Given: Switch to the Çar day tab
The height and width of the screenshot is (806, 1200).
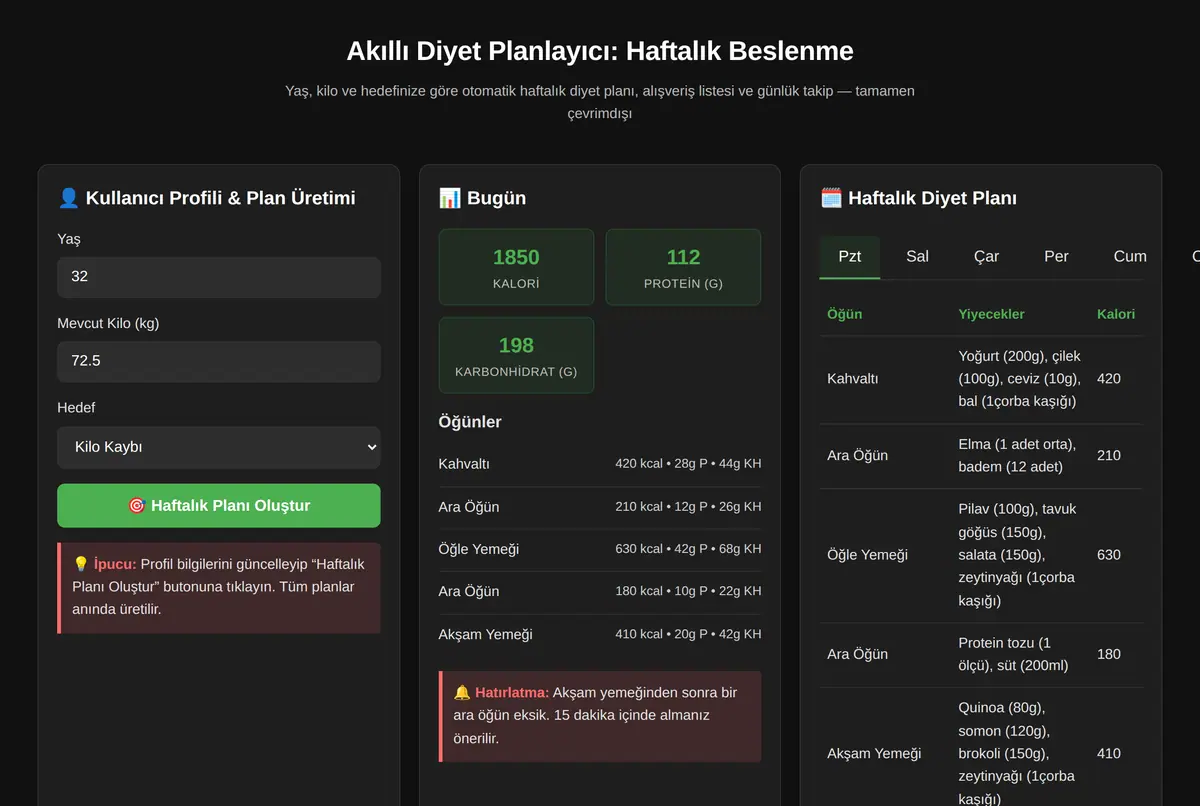Looking at the screenshot, I should 986,257.
